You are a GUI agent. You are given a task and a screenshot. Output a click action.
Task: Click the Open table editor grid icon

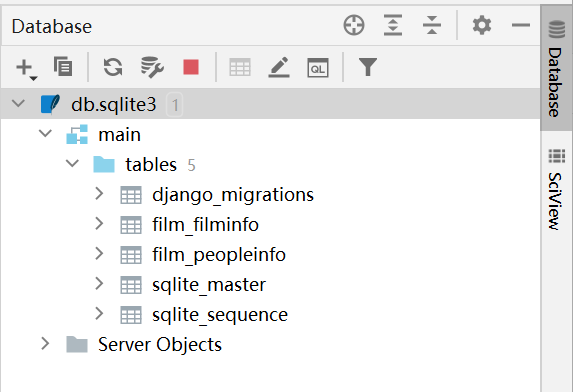240,67
